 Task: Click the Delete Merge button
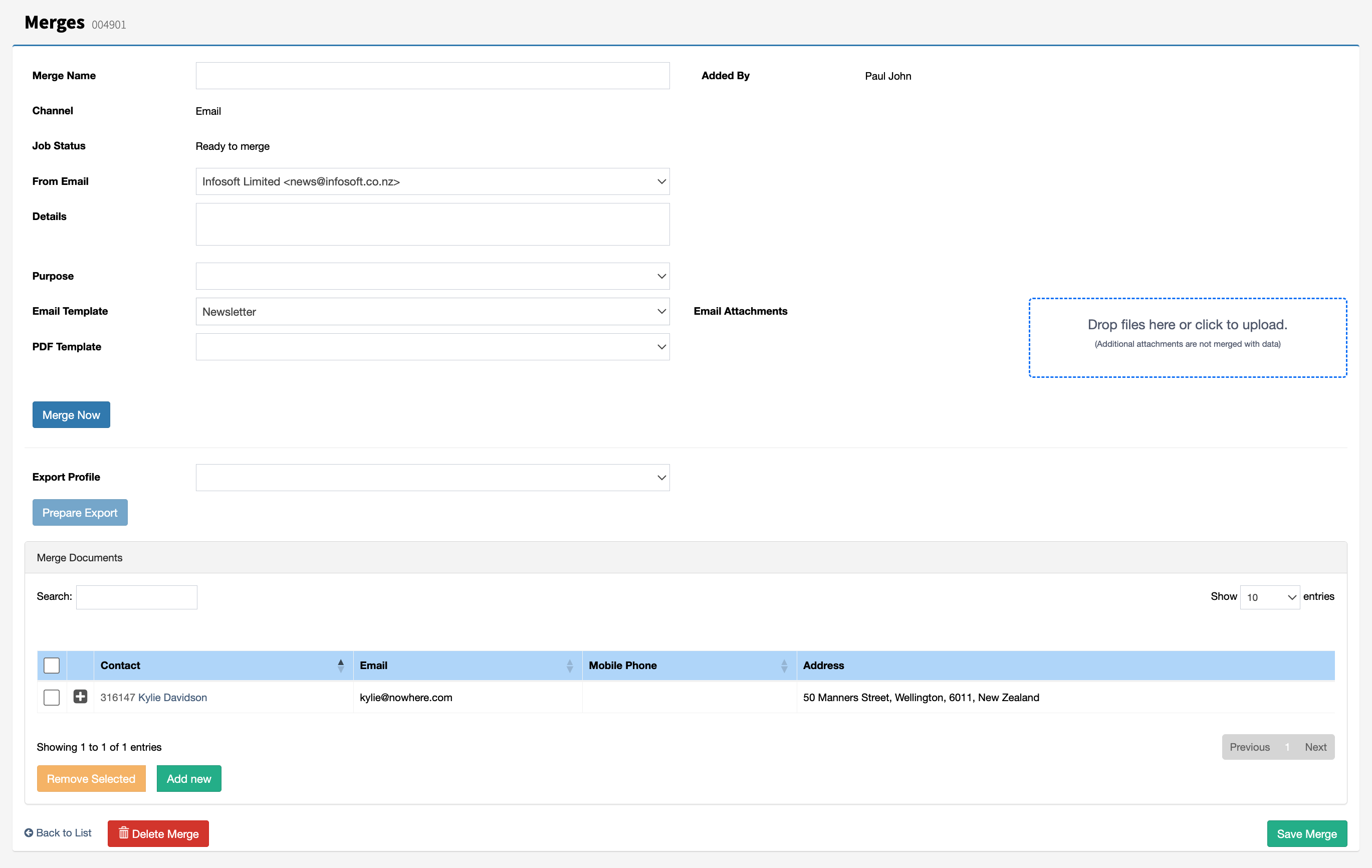point(158,833)
